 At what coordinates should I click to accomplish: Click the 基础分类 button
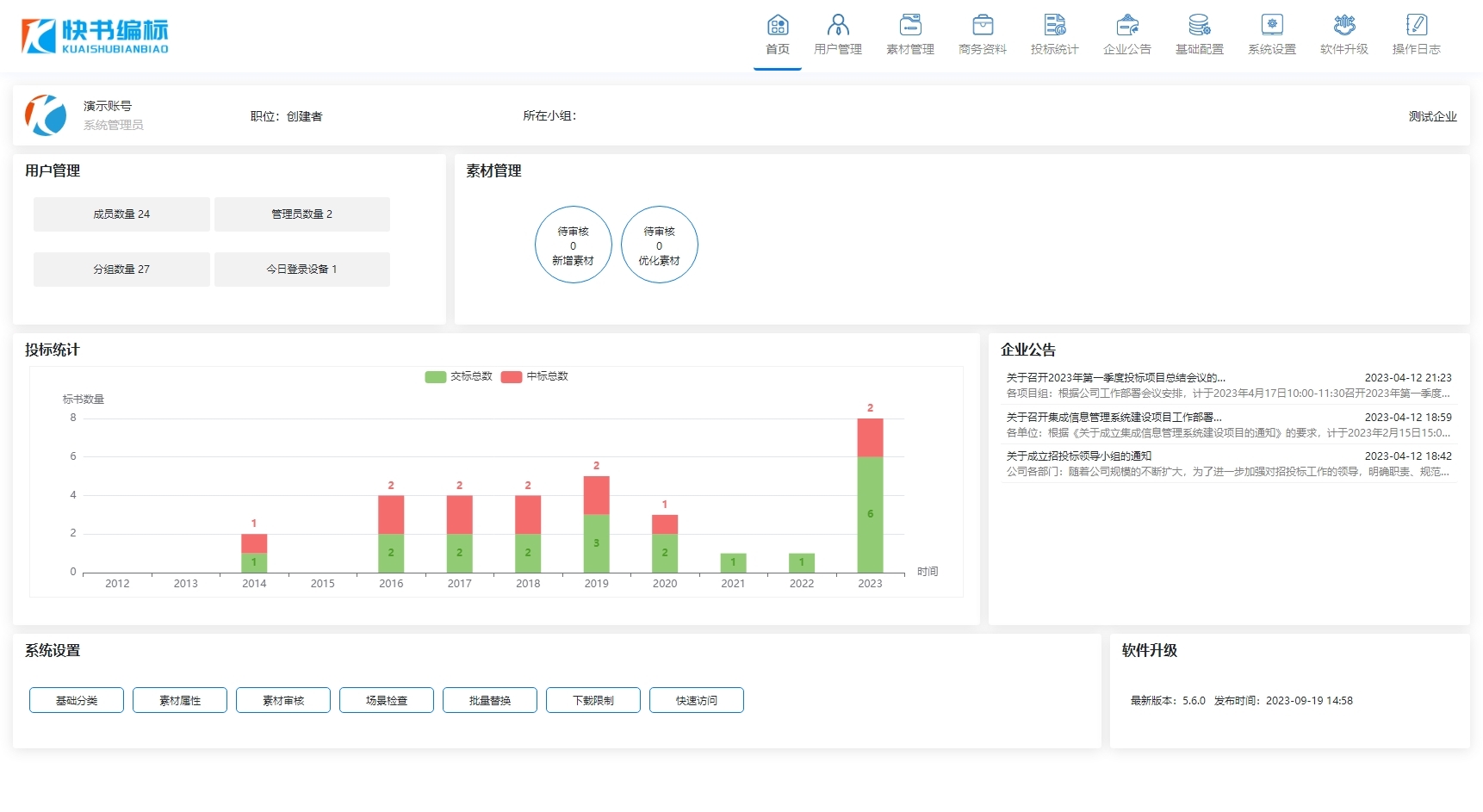pyautogui.click(x=77, y=700)
